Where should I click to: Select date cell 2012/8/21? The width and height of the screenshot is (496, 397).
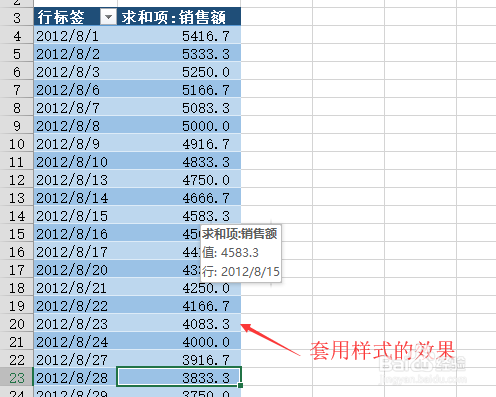[x=75, y=288]
